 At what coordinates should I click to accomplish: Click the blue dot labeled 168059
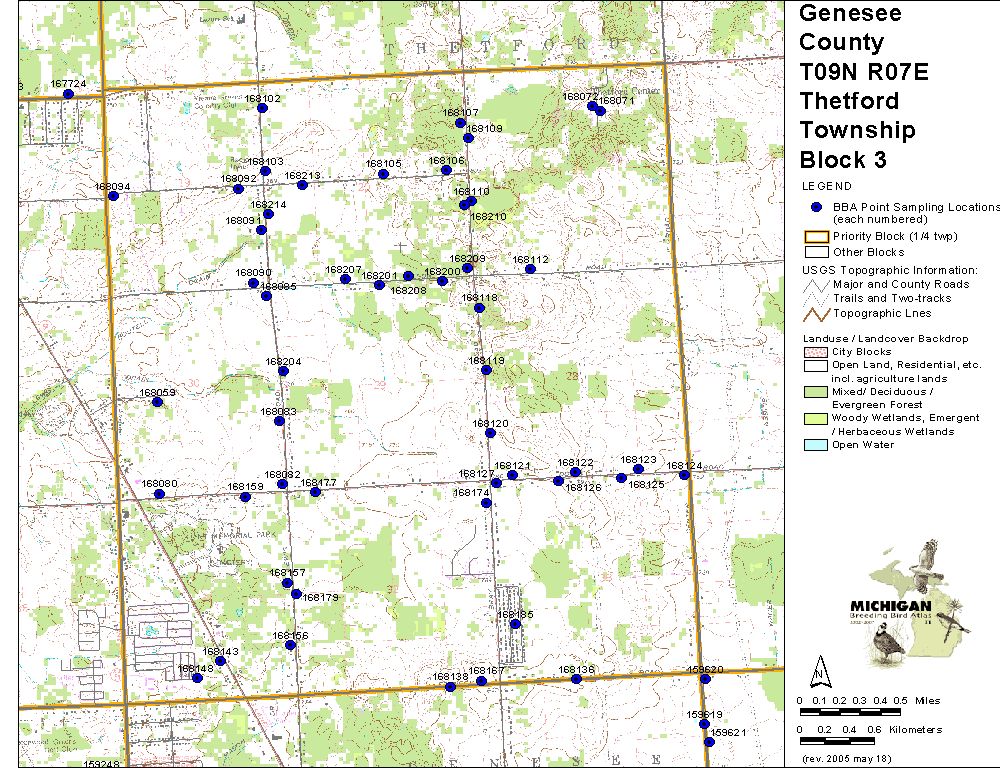pyautogui.click(x=157, y=402)
